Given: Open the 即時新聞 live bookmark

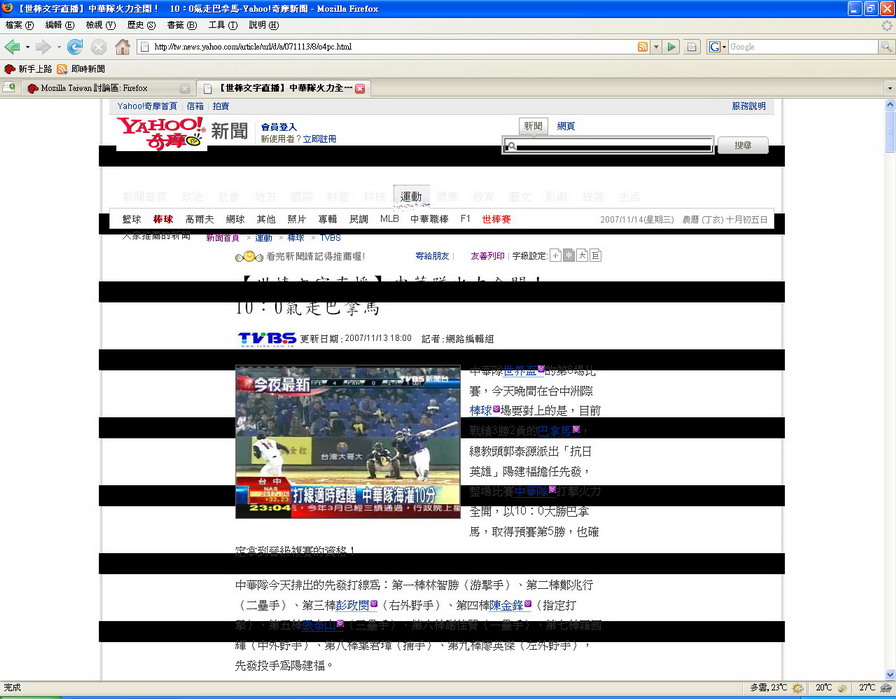Looking at the screenshot, I should point(81,69).
